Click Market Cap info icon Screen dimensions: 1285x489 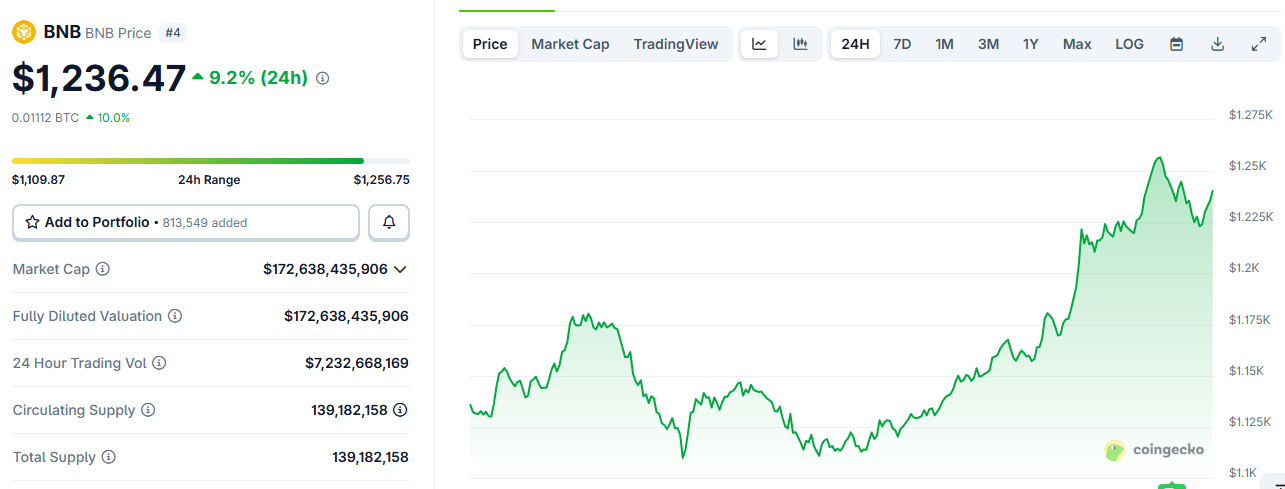point(102,269)
